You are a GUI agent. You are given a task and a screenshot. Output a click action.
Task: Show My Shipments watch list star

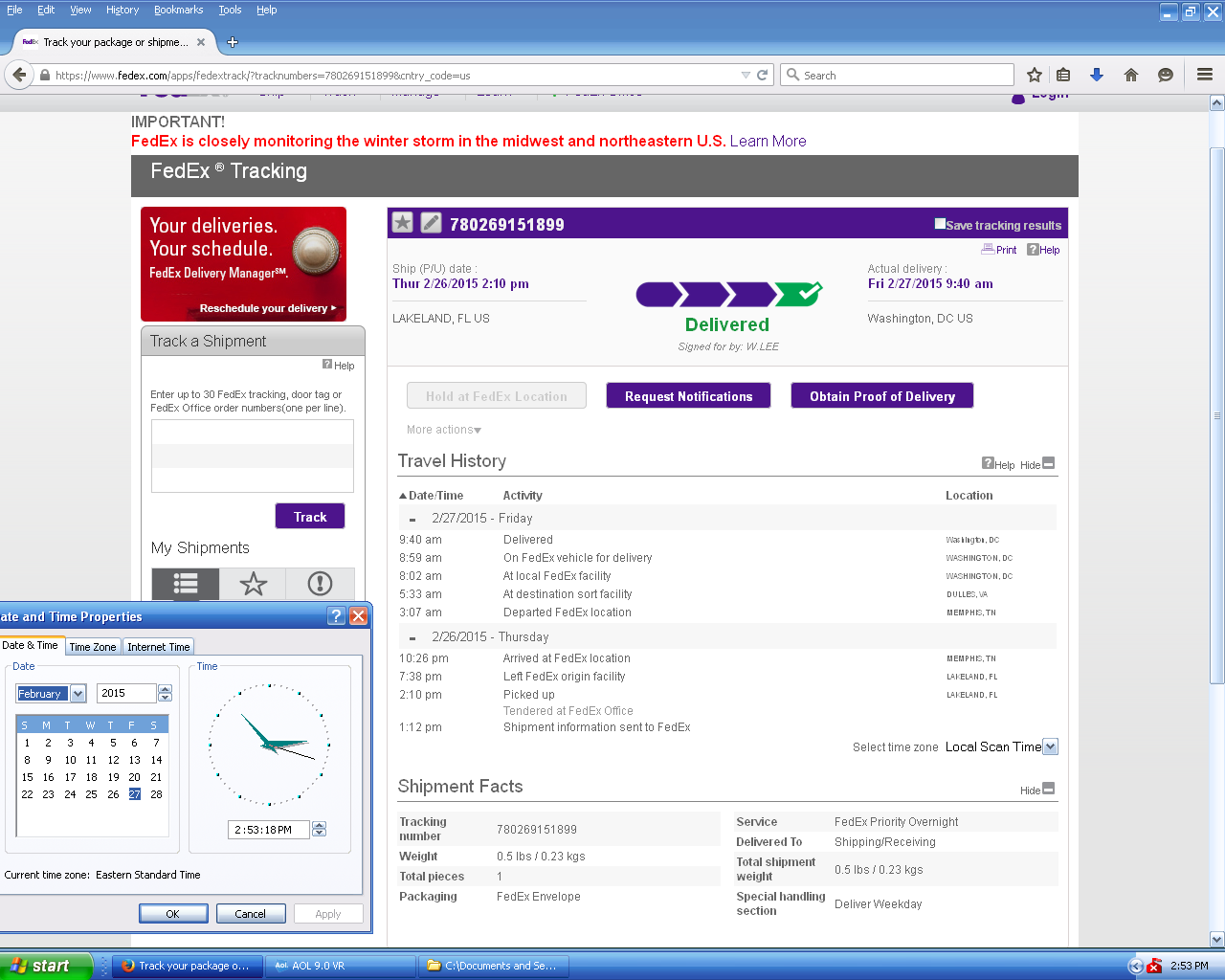(254, 584)
